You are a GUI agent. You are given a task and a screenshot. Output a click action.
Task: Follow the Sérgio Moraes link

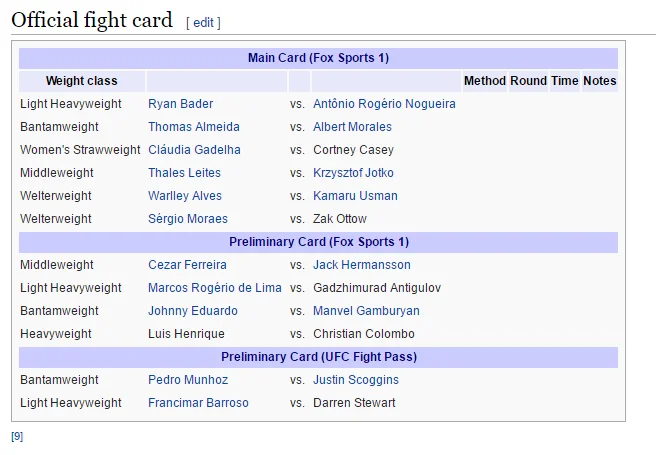[188, 219]
